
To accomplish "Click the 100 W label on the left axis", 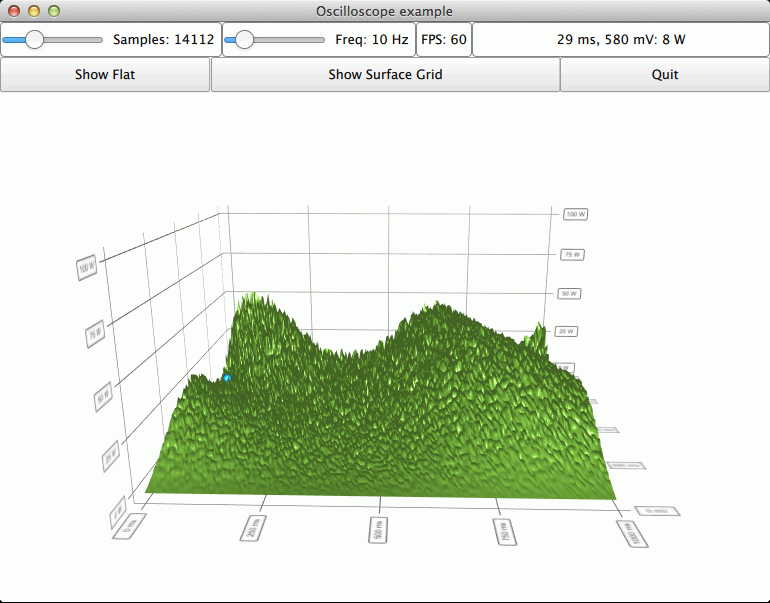I will pos(86,268).
